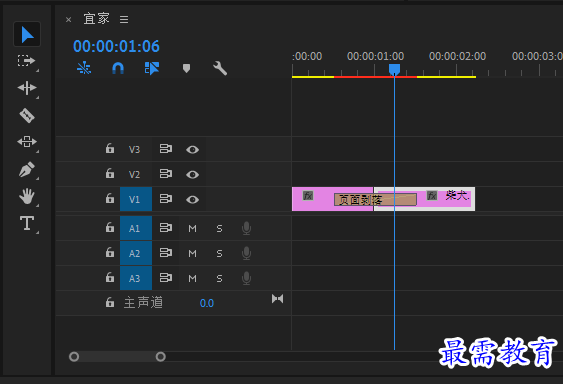Click zoom scrollbar left handle
This screenshot has height=384, width=563.
[74, 357]
